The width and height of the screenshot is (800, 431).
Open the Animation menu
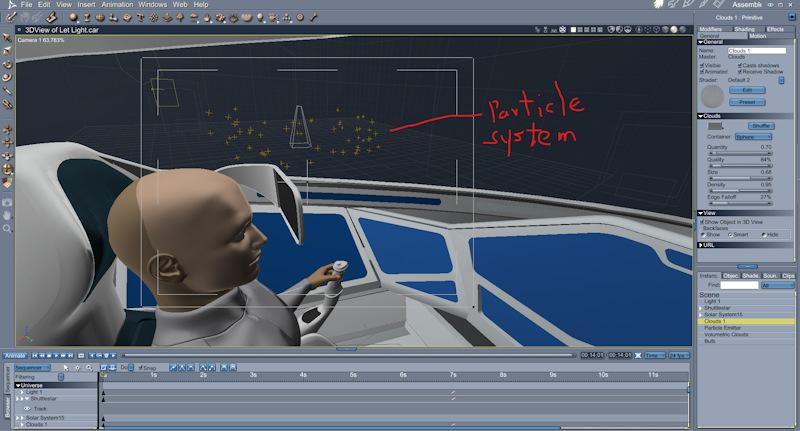117,4
